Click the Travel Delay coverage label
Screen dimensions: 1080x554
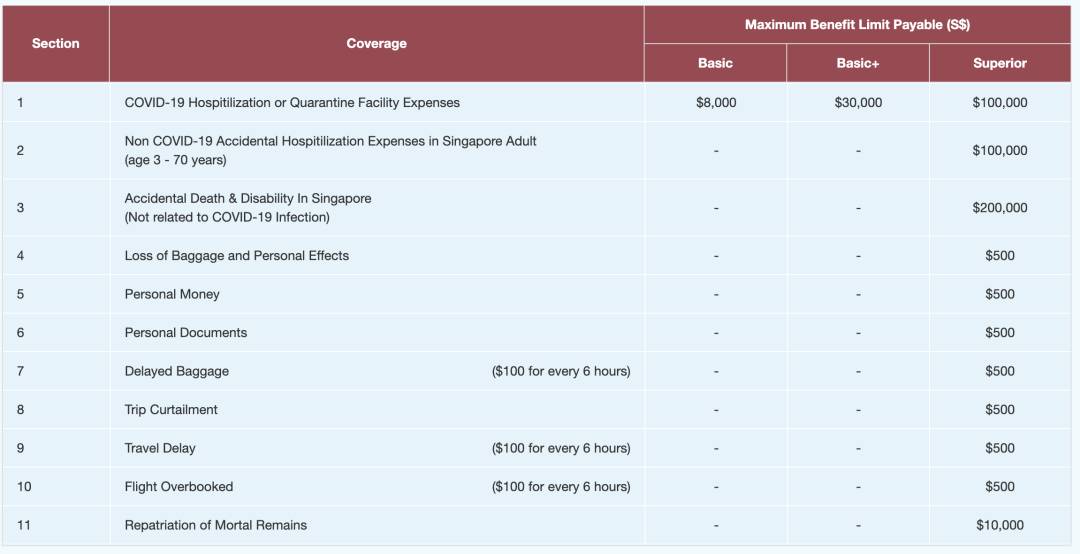tap(160, 448)
